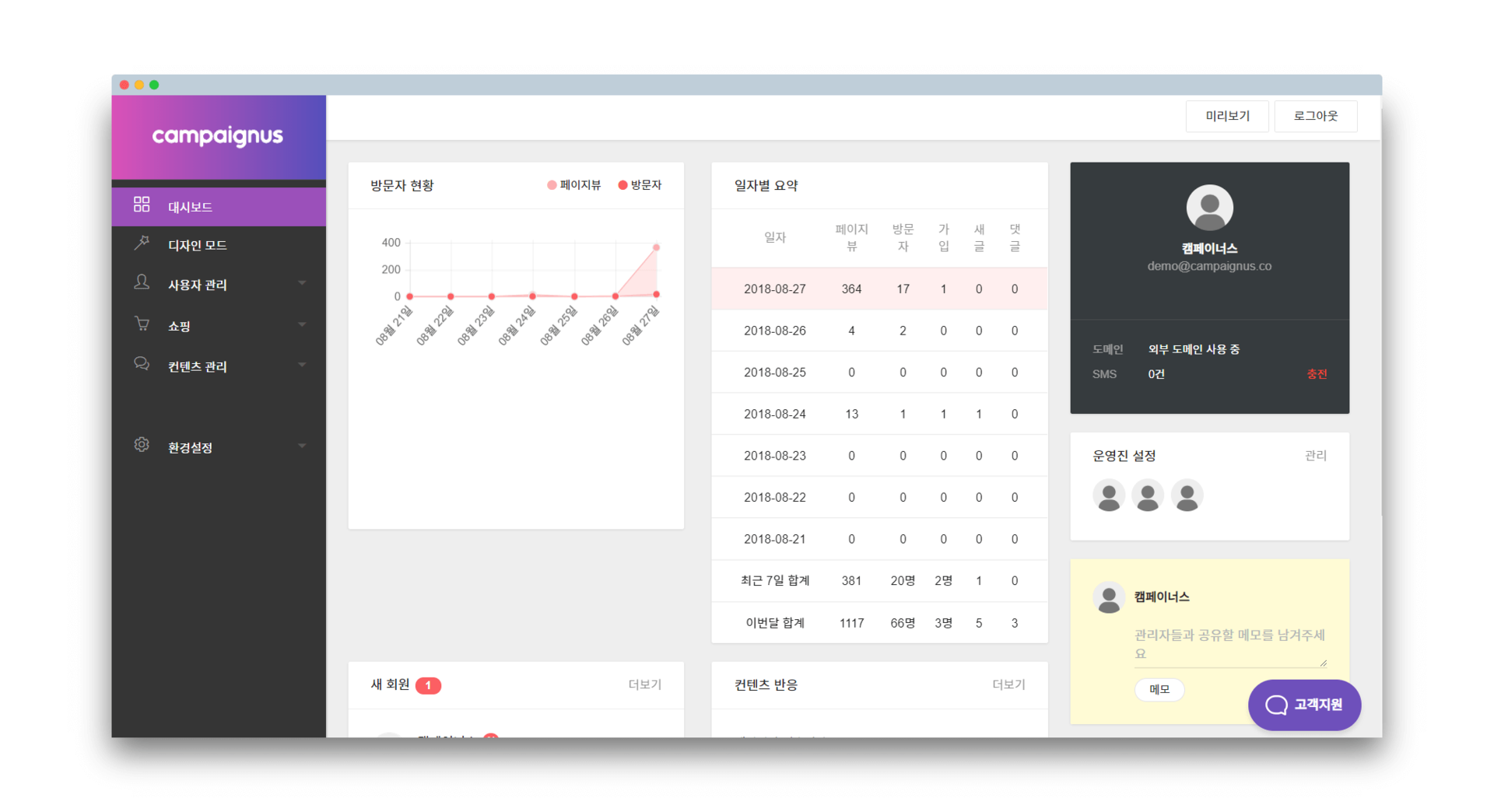This screenshot has width=1494, height=812.
Task: Click the 미리보기 button
Action: [1227, 116]
